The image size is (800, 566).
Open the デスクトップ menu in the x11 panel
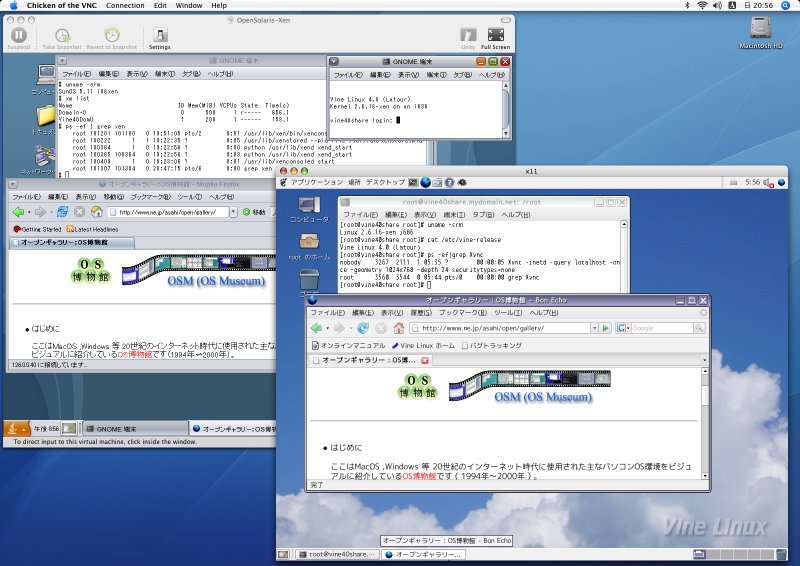(x=385, y=182)
